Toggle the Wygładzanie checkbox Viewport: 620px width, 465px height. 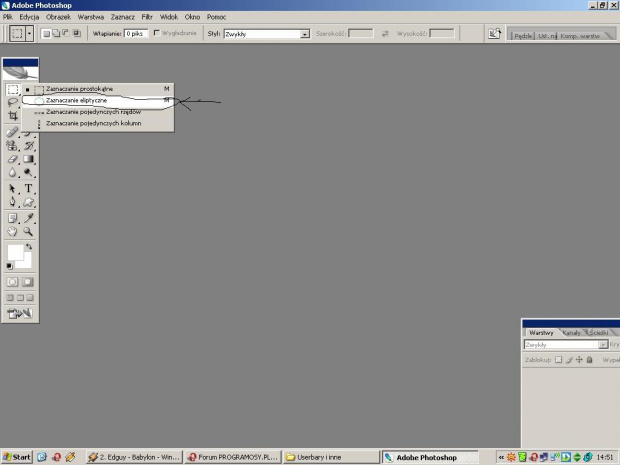pyautogui.click(x=157, y=33)
